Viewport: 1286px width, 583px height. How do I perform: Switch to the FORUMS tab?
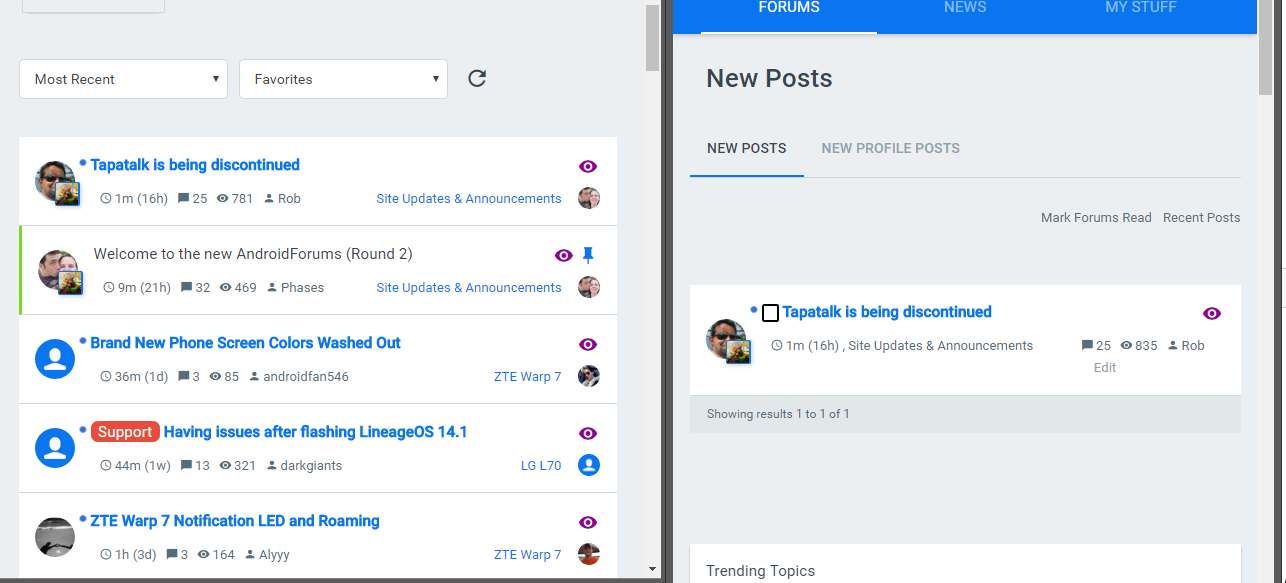pos(789,8)
